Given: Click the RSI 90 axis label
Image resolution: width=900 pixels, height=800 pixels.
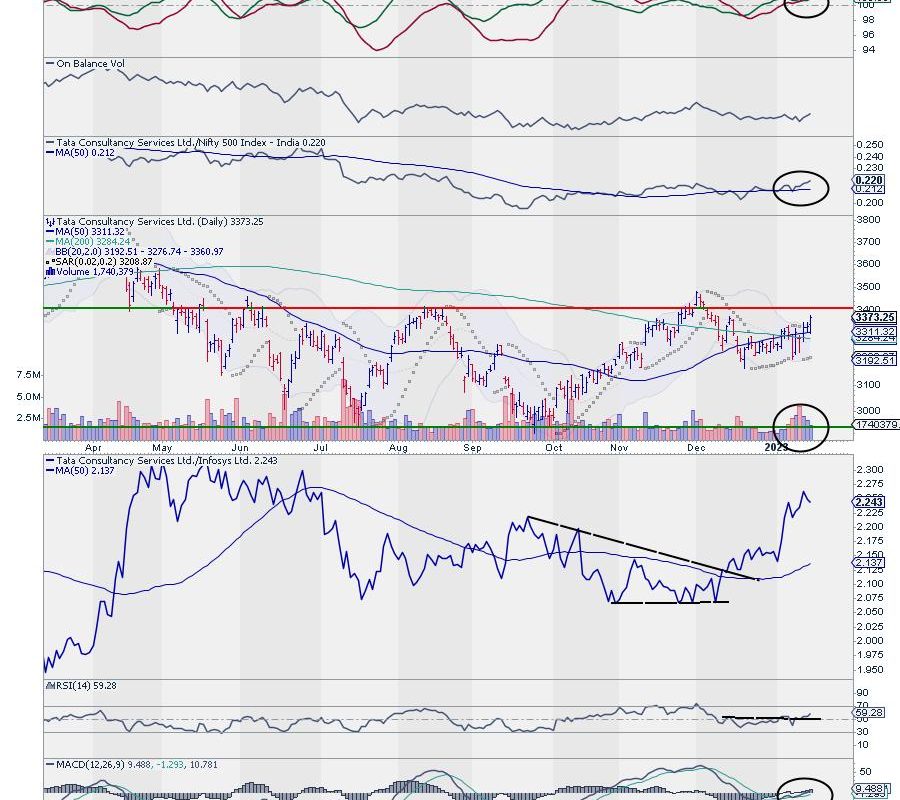Looking at the screenshot, I should pyautogui.click(x=863, y=693).
